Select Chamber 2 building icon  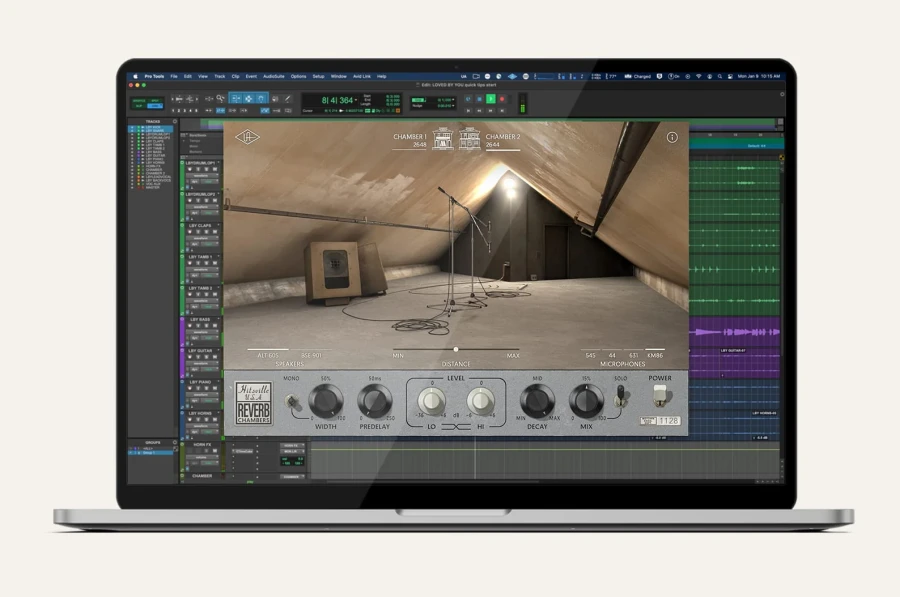pos(470,138)
